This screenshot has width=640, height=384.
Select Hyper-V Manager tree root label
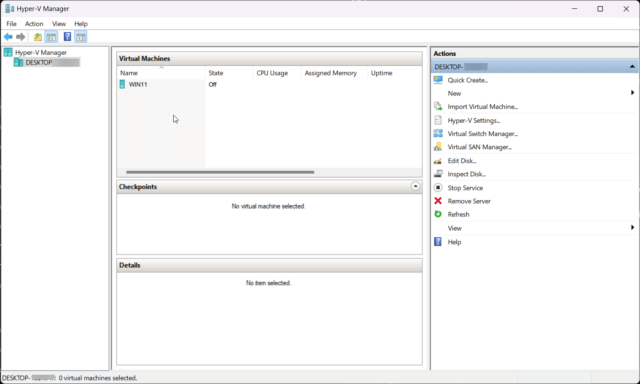coord(41,53)
